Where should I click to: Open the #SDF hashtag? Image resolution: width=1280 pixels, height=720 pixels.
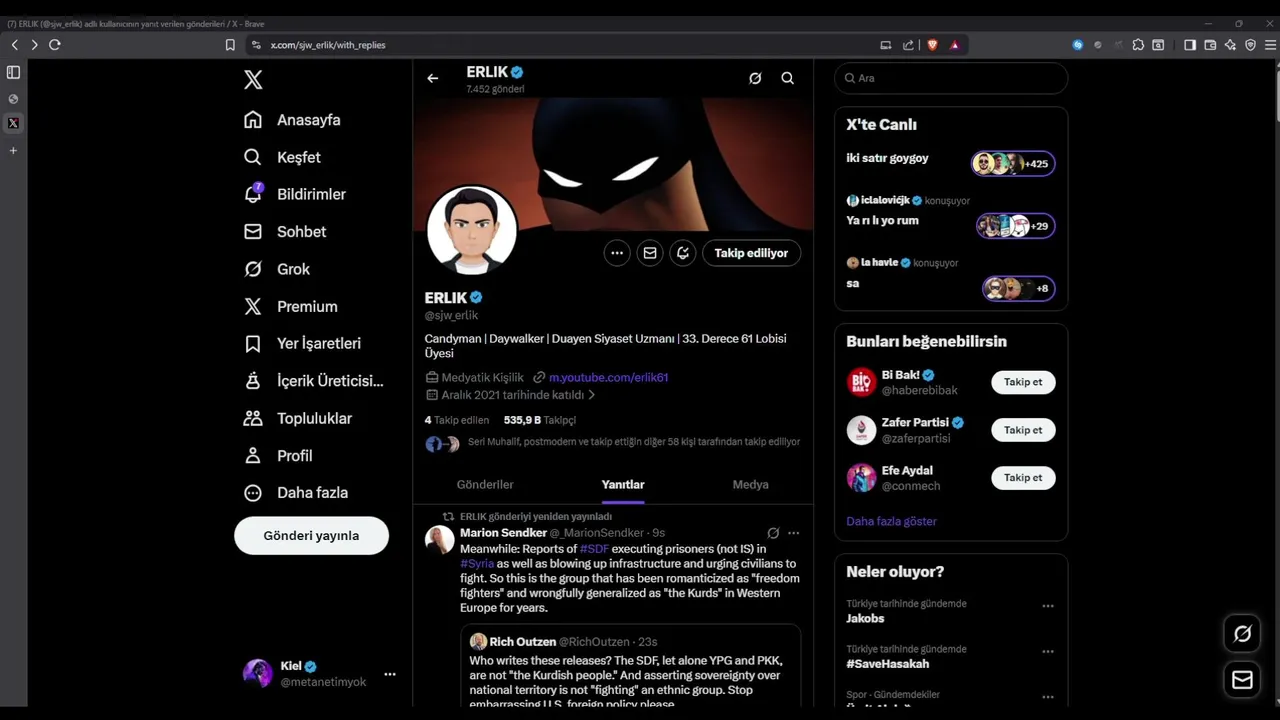pos(594,549)
